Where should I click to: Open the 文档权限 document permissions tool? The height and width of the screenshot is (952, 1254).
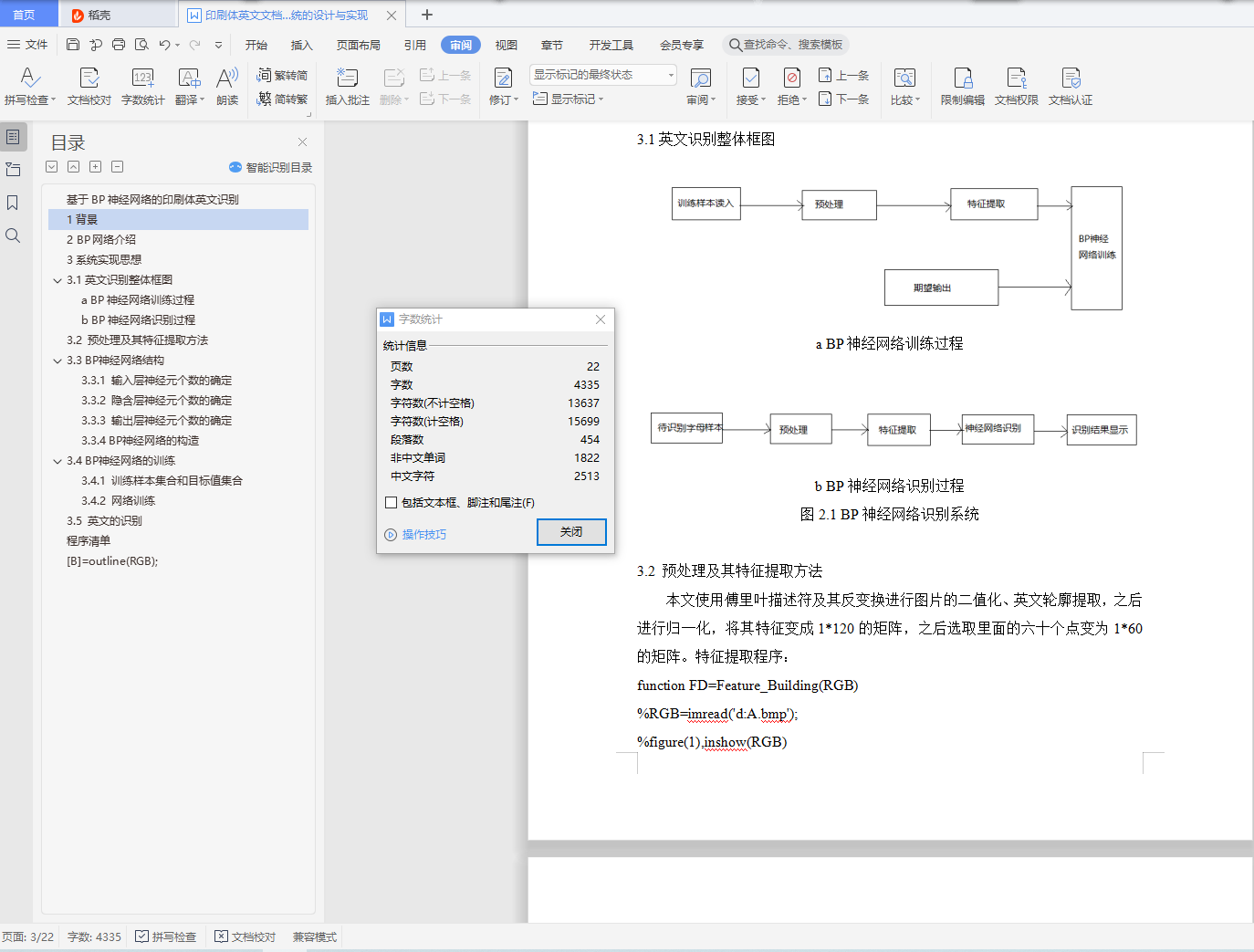(x=1017, y=87)
